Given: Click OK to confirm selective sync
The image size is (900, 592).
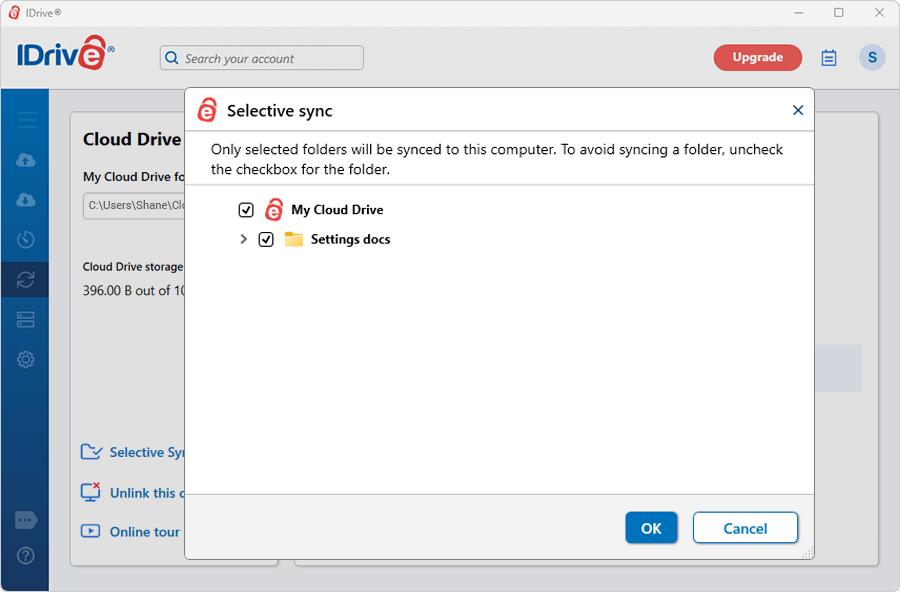Looking at the screenshot, I should point(651,528).
